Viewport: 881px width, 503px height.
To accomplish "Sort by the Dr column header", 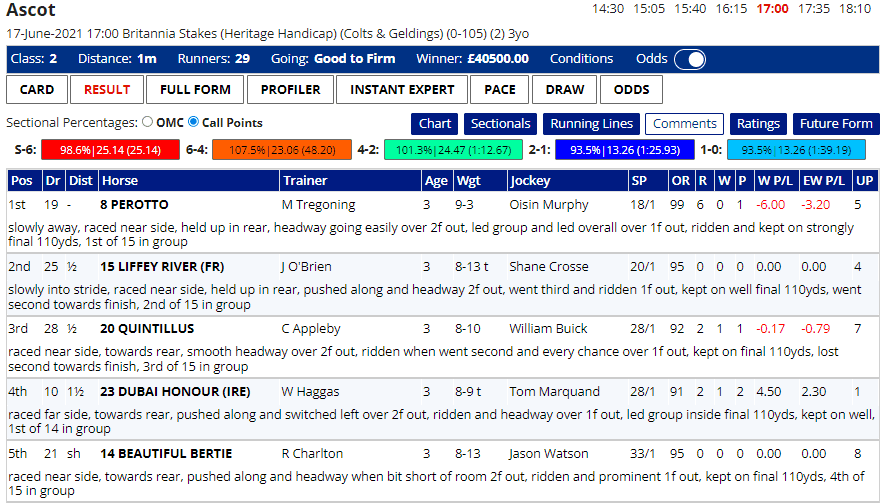I will click(x=53, y=181).
